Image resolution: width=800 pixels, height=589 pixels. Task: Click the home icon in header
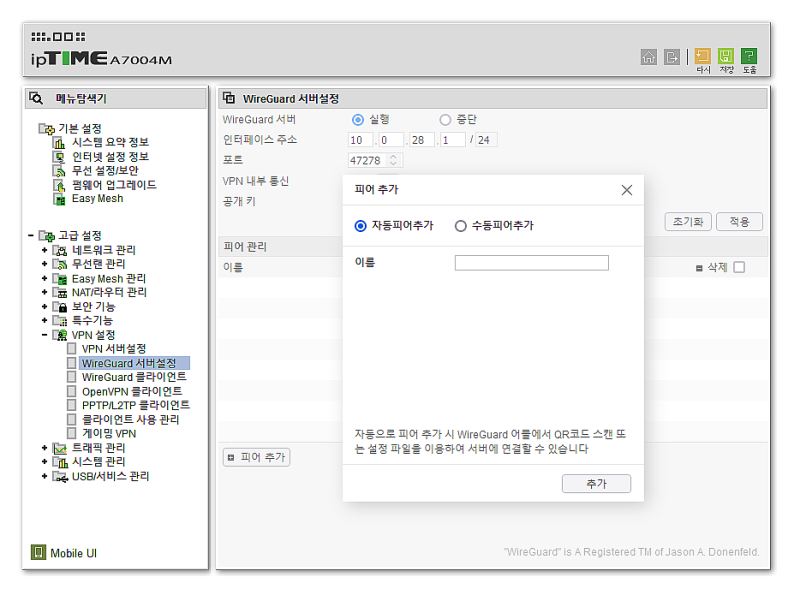tap(648, 57)
